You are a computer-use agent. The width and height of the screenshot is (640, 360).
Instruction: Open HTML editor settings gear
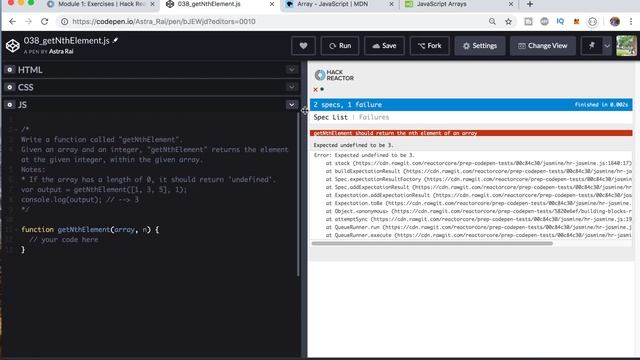coord(9,70)
